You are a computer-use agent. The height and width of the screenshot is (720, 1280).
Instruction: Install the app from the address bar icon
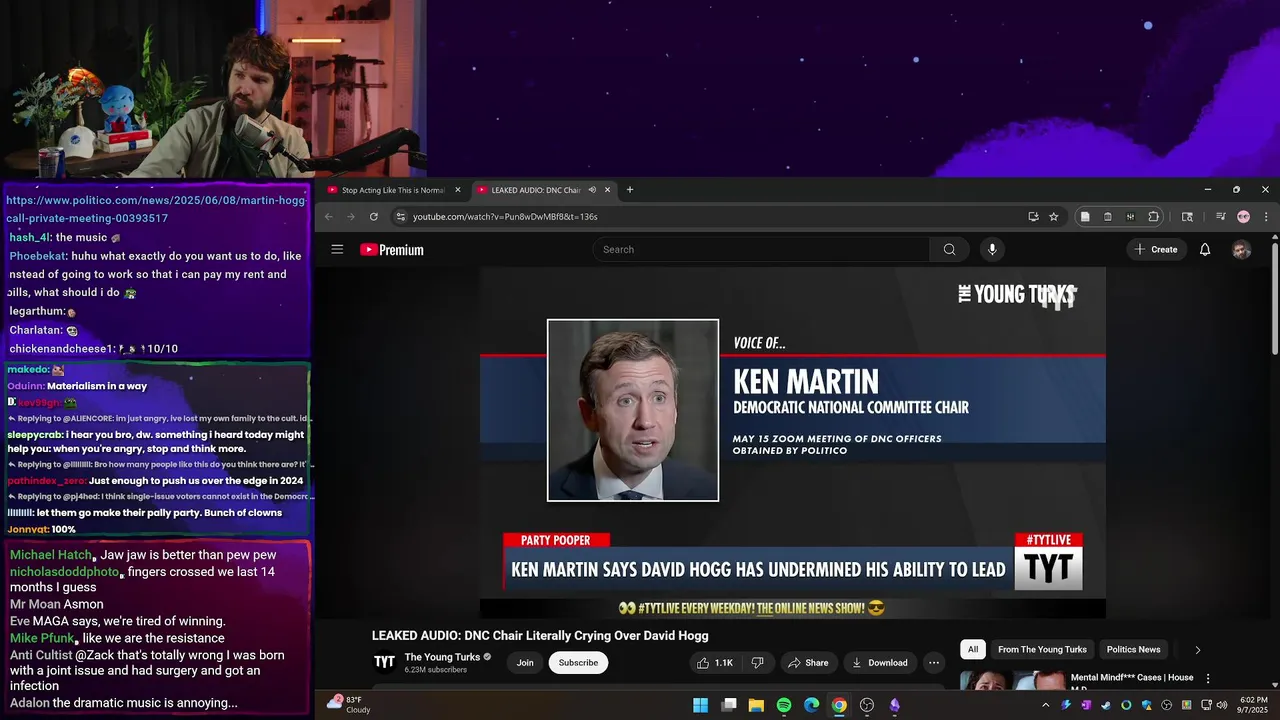tap(1033, 216)
